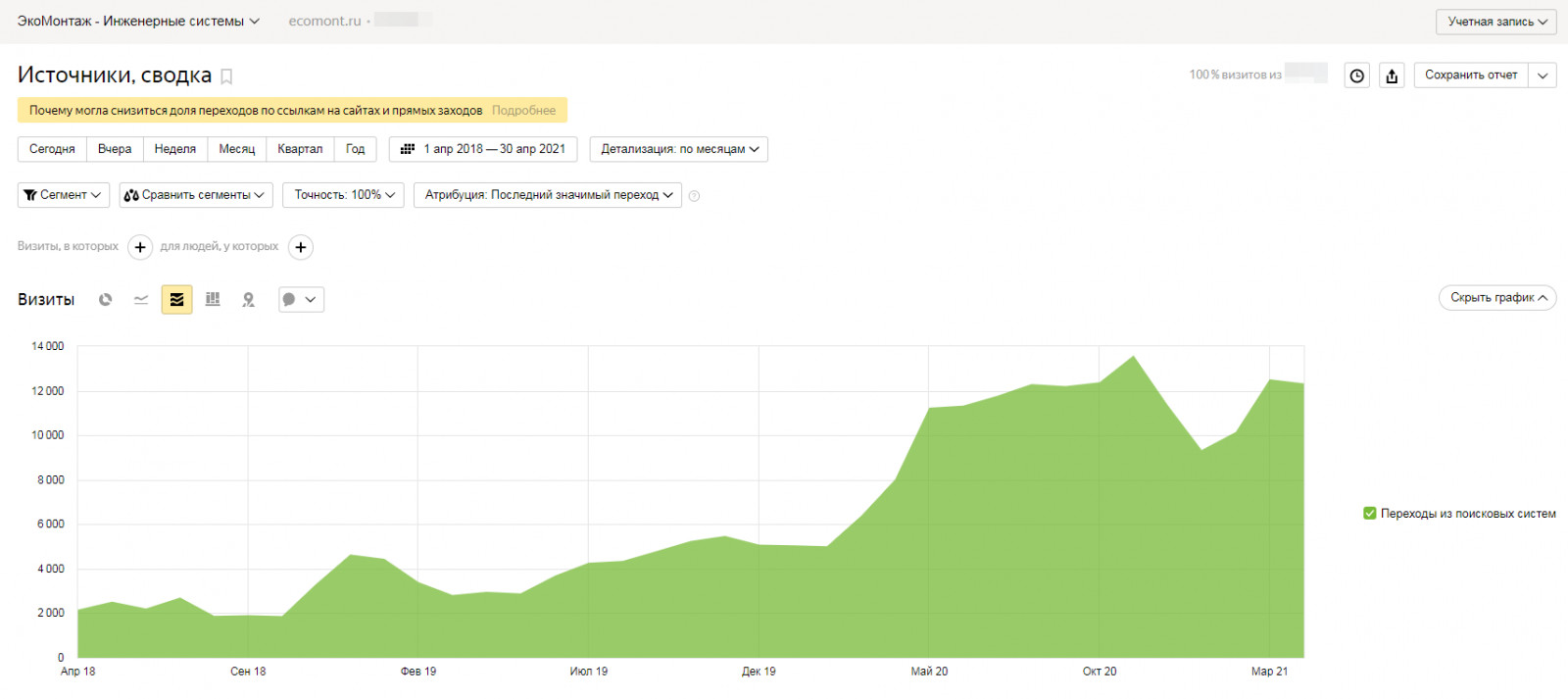1568x699 pixels.
Task: Open the Точность 100% dropdown
Action: pyautogui.click(x=343, y=195)
